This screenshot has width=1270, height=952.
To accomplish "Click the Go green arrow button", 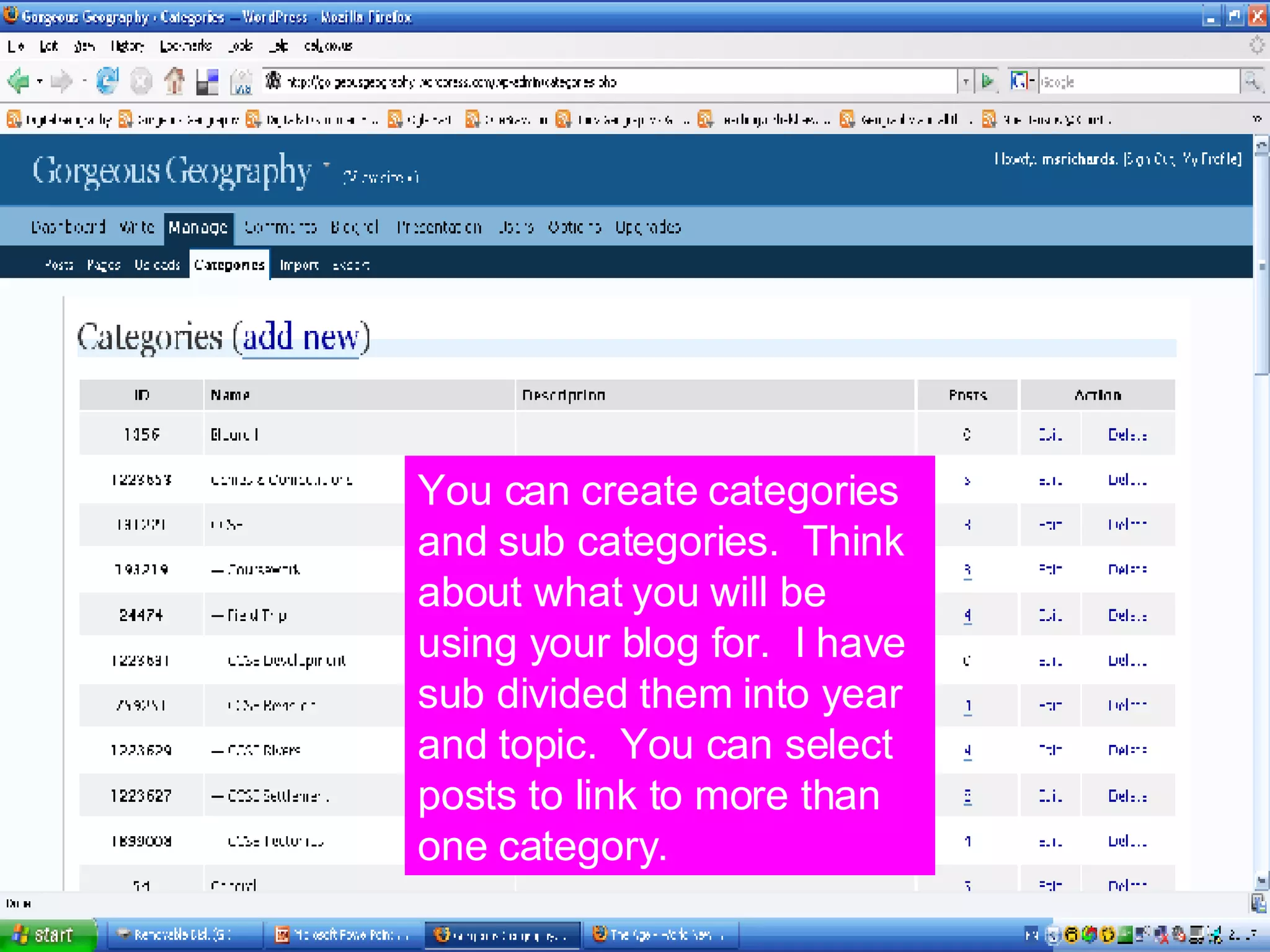I will coord(987,81).
